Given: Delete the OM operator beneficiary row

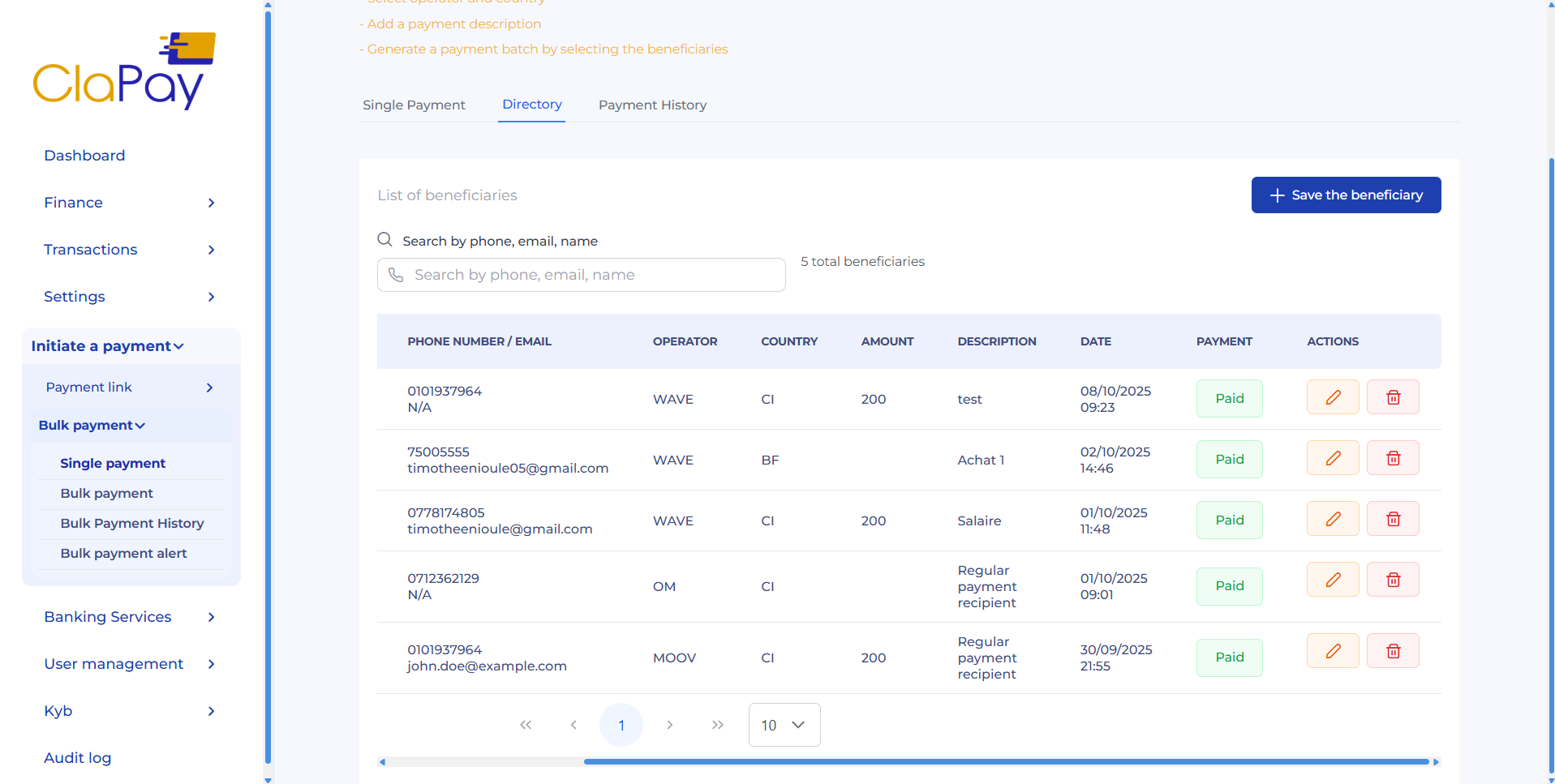Looking at the screenshot, I should tap(1392, 580).
